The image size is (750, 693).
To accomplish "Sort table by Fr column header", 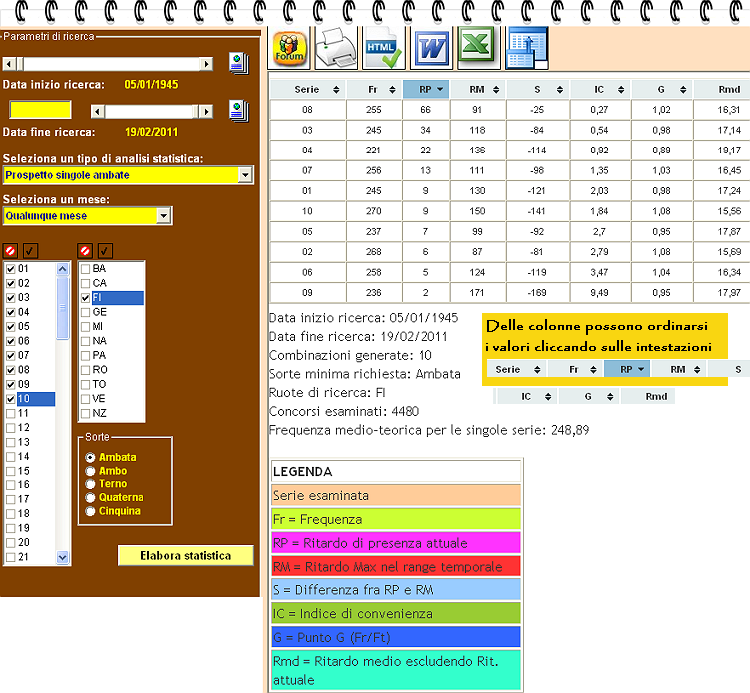I will click(x=374, y=89).
